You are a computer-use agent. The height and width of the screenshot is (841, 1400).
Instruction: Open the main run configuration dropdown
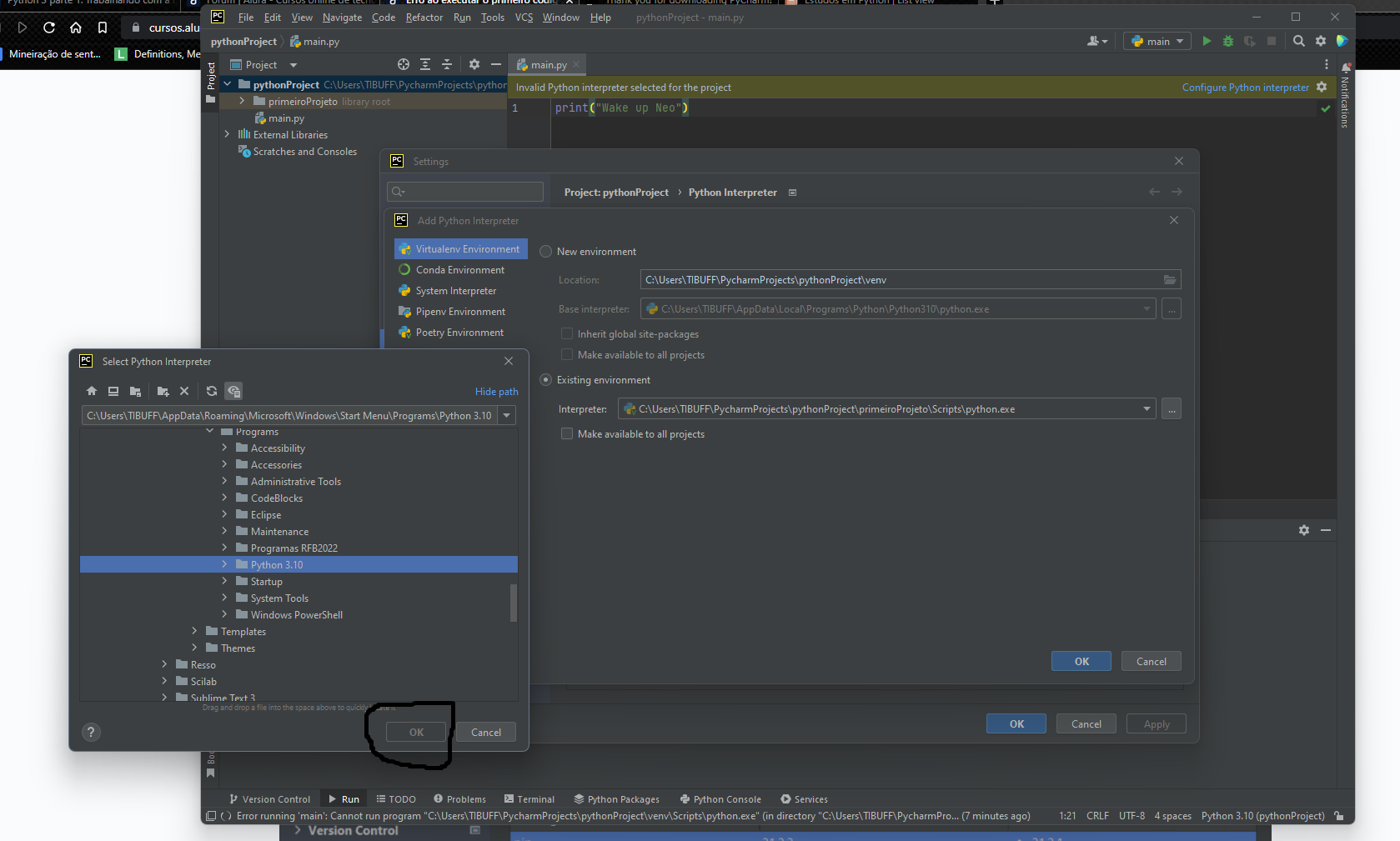1157,41
